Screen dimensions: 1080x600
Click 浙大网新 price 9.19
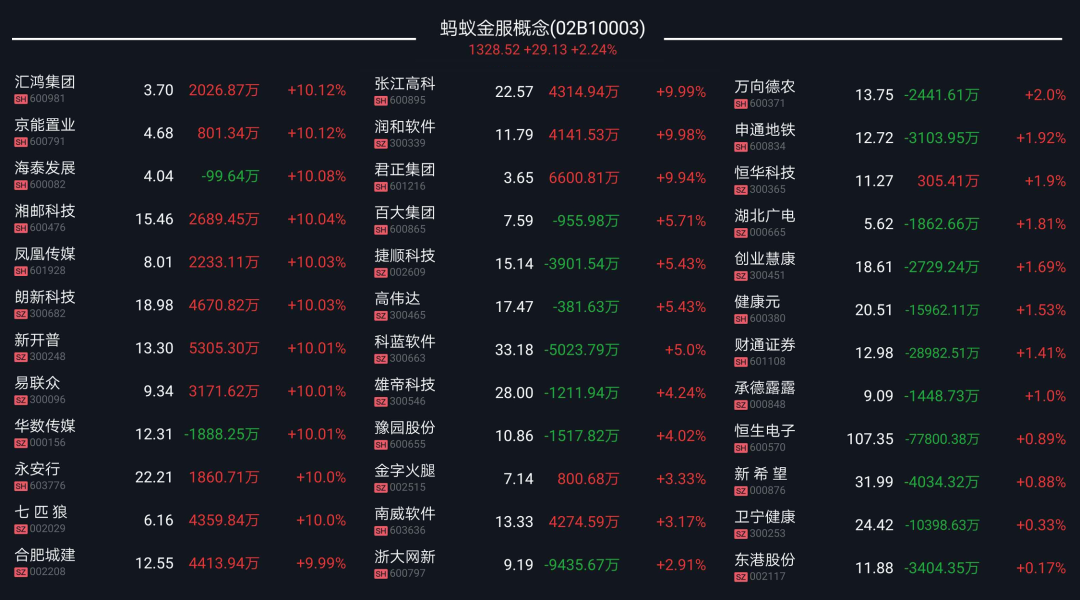[x=519, y=565]
